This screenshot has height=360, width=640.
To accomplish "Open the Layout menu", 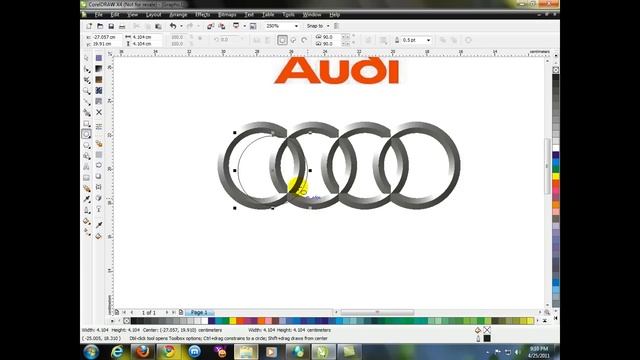I will click(x=153, y=15).
